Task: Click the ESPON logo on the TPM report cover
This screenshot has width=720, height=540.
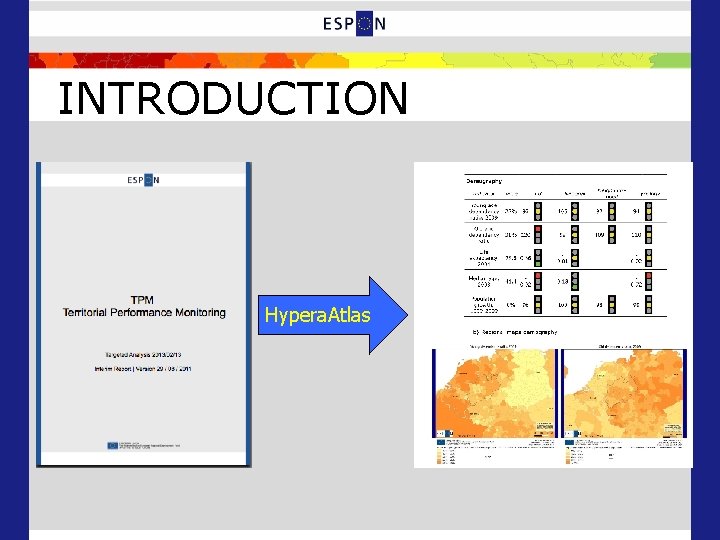Action: tap(143, 180)
